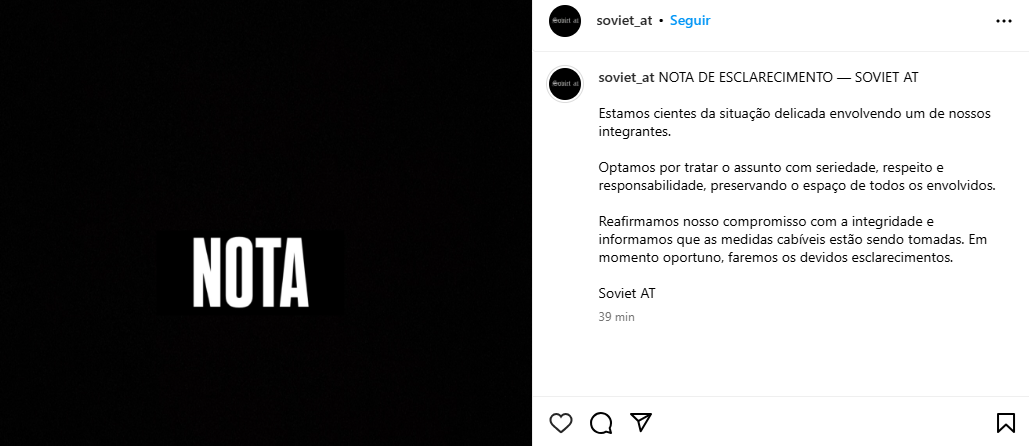Click "NOTA DE ESCLARECIMENTO" caption heading
The height and width of the screenshot is (446, 1029).
click(x=746, y=77)
